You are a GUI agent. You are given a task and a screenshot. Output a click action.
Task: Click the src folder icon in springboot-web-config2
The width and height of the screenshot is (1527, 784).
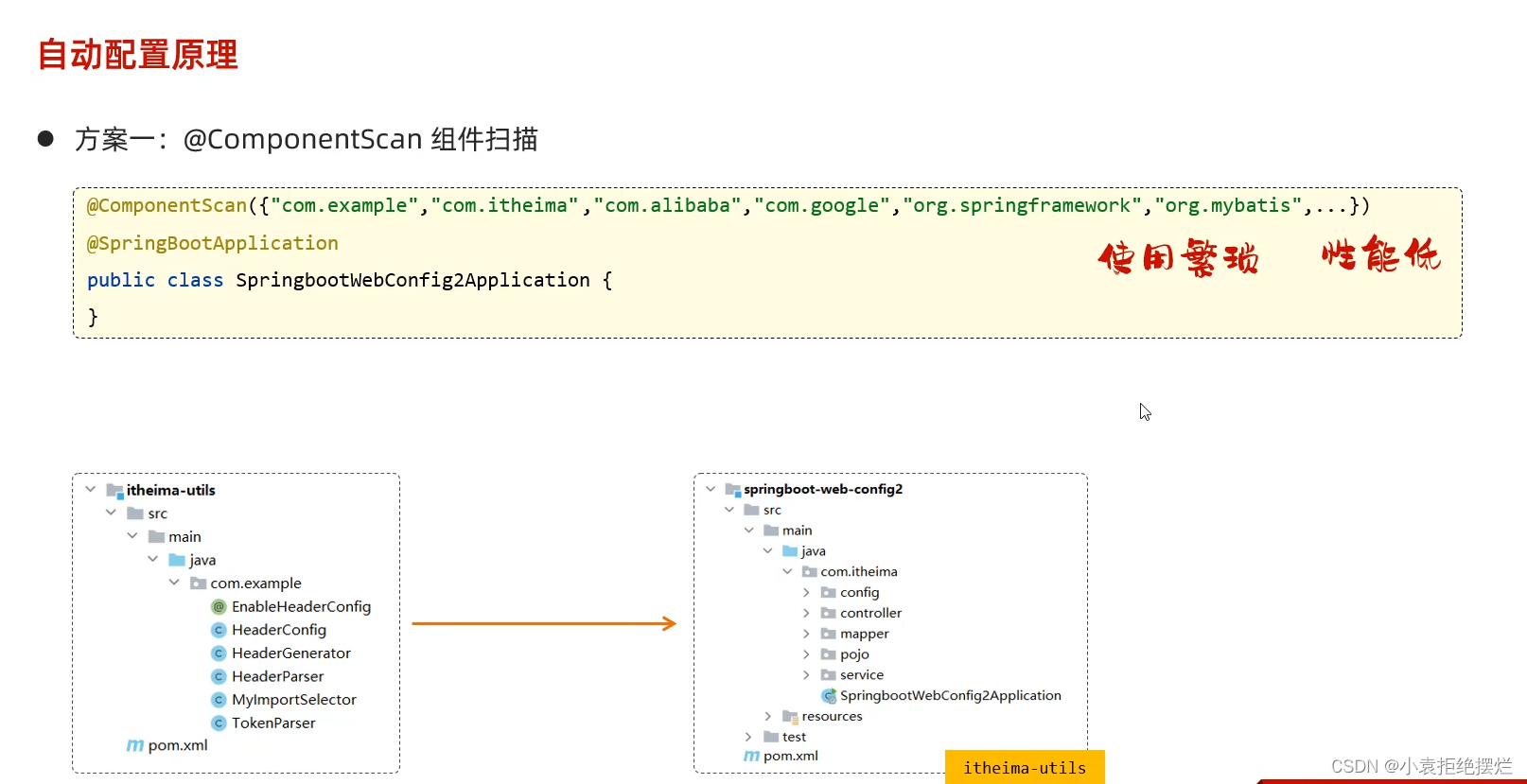751,510
